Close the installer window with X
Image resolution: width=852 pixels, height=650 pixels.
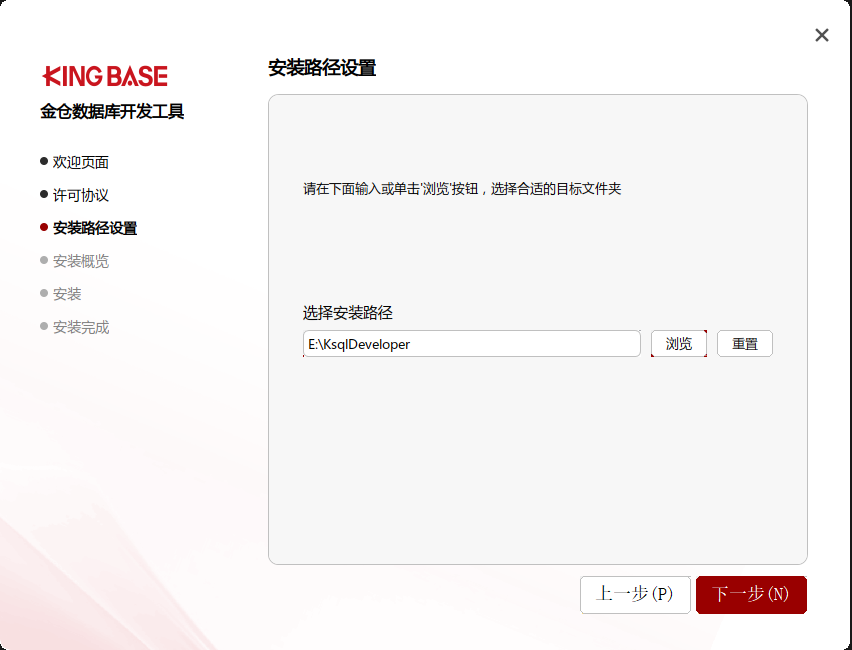click(822, 35)
